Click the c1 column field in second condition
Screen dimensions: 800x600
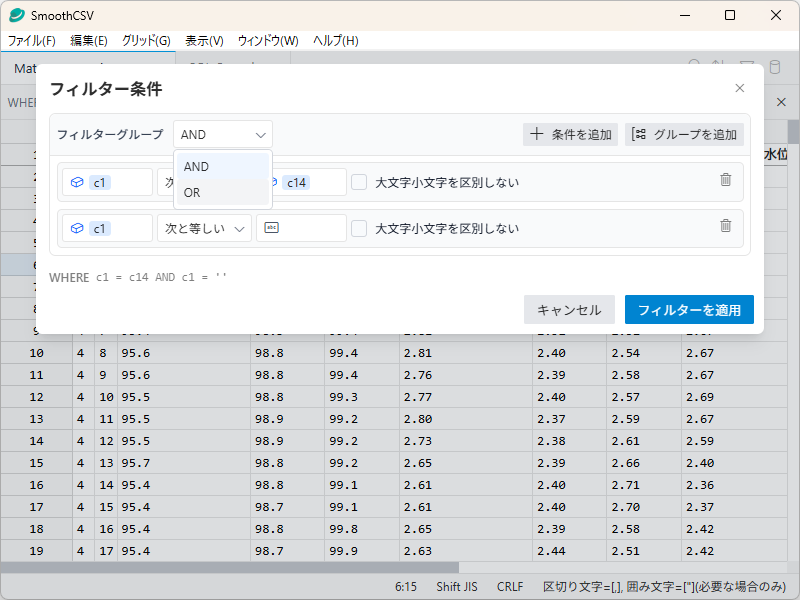[108, 228]
